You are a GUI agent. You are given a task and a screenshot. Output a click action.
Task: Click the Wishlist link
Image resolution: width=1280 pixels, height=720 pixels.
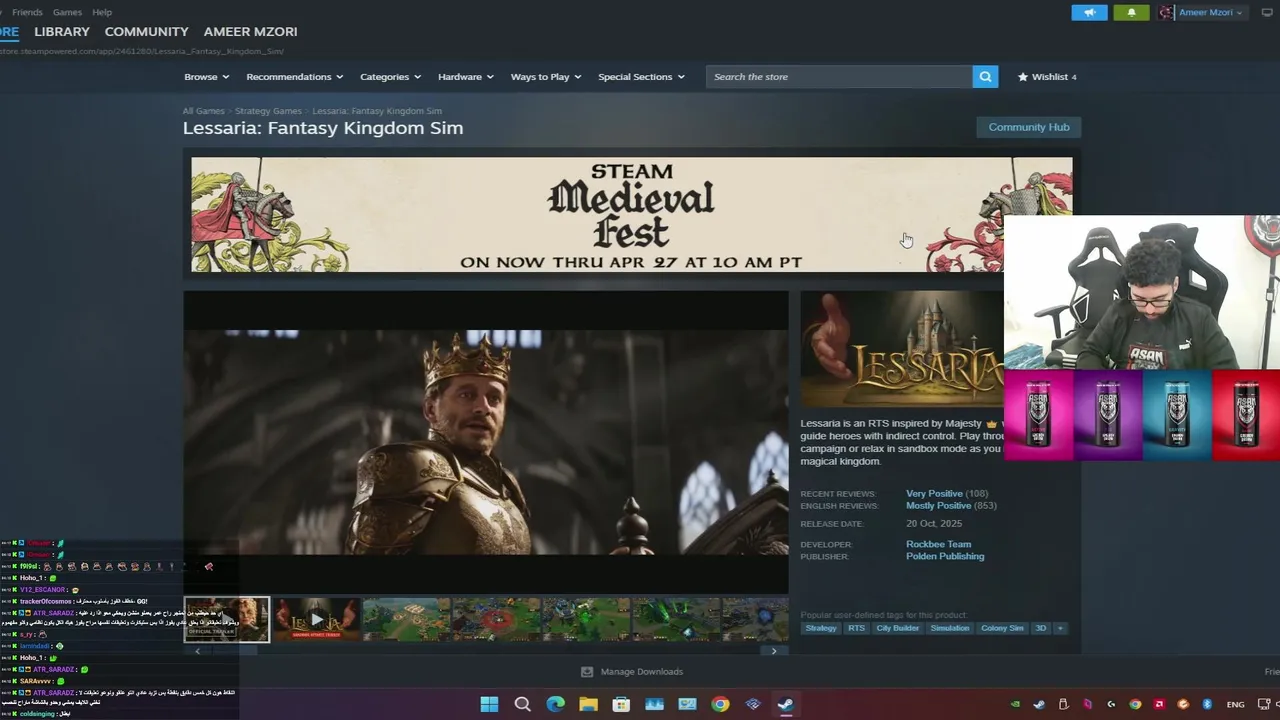tap(1050, 77)
